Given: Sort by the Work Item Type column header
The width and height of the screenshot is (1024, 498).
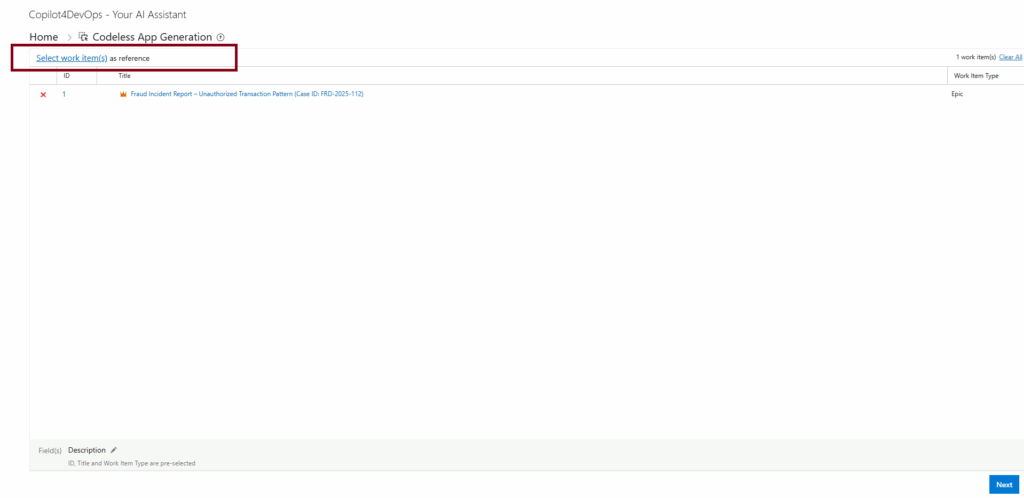Looking at the screenshot, I should 976,76.
